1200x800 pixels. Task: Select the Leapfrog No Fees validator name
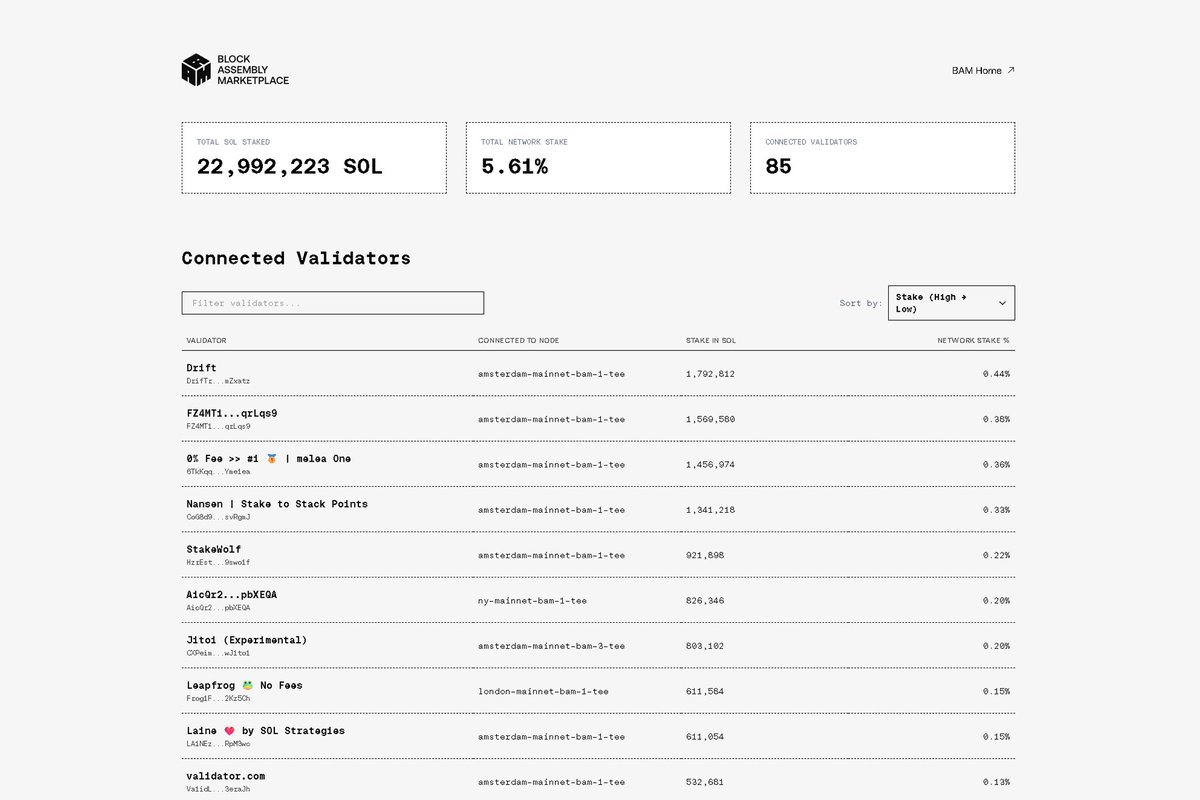(244, 685)
